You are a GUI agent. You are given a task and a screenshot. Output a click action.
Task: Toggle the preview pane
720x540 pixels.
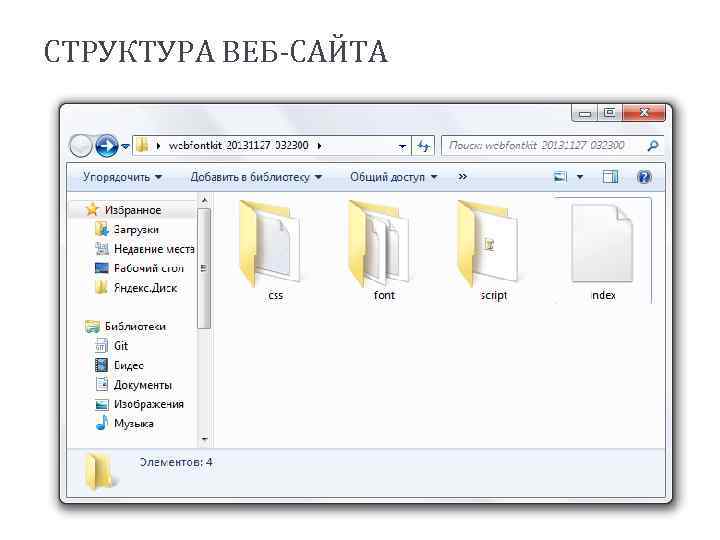pos(610,177)
